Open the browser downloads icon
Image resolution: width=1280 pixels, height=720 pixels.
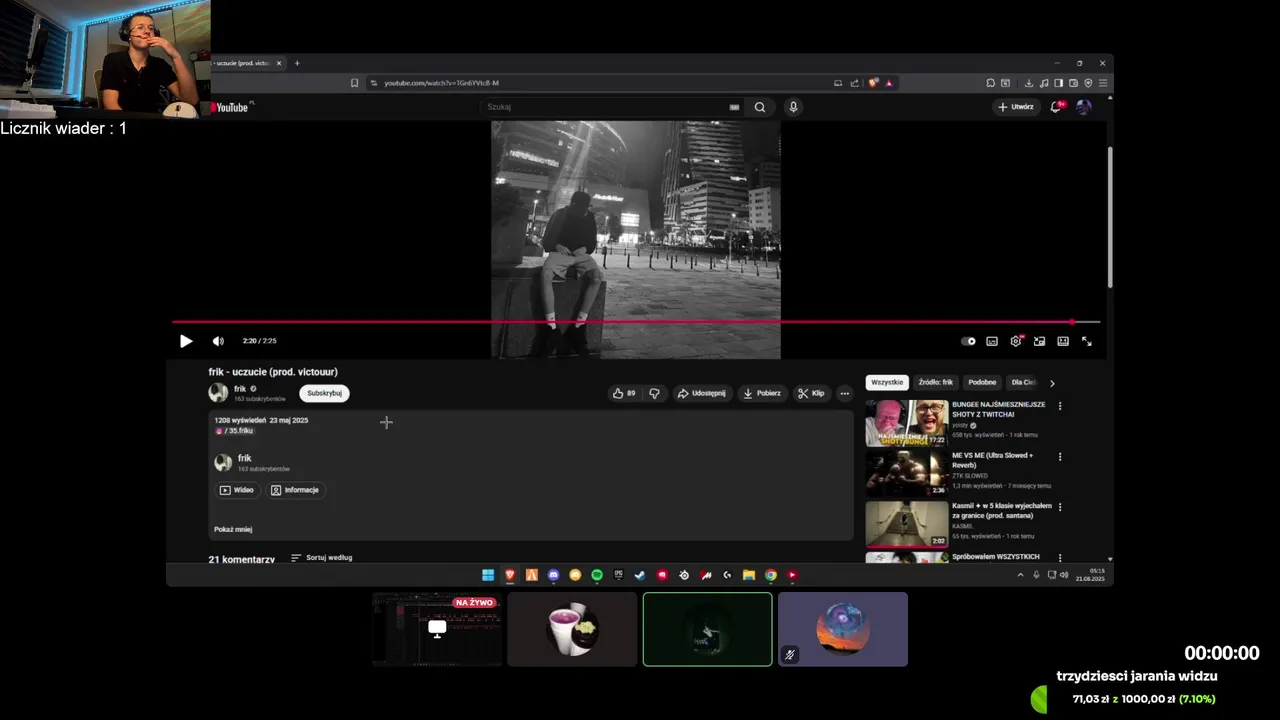click(1029, 83)
